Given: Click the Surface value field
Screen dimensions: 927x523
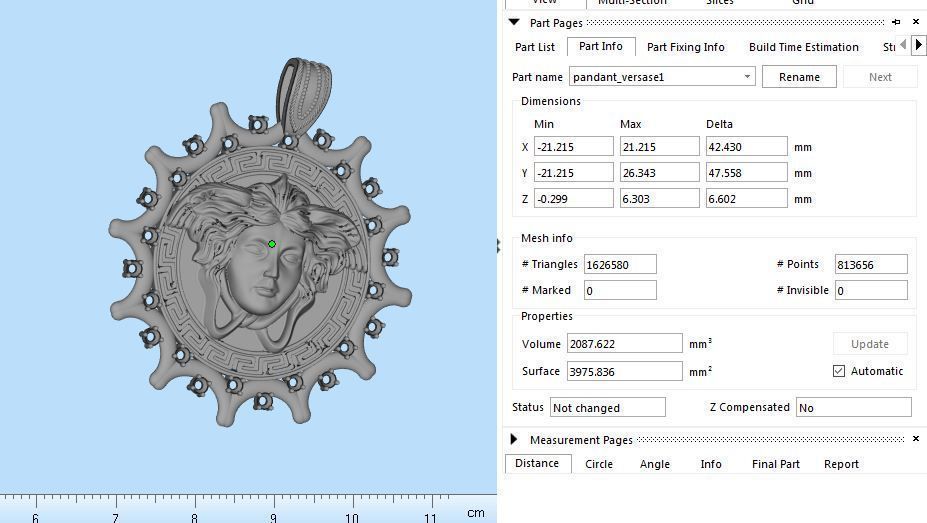Looking at the screenshot, I should pyautogui.click(x=624, y=371).
